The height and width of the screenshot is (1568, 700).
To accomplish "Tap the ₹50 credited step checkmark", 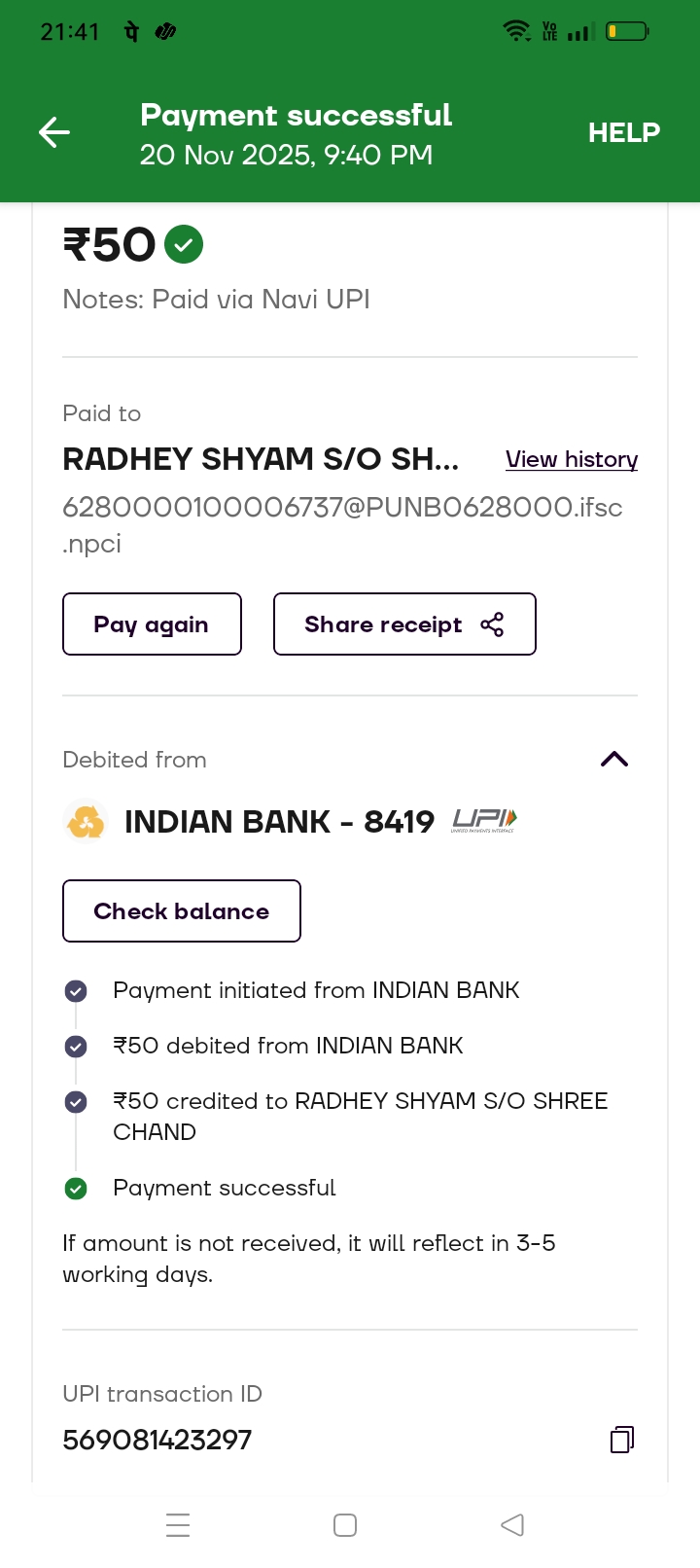I will 76,1102.
